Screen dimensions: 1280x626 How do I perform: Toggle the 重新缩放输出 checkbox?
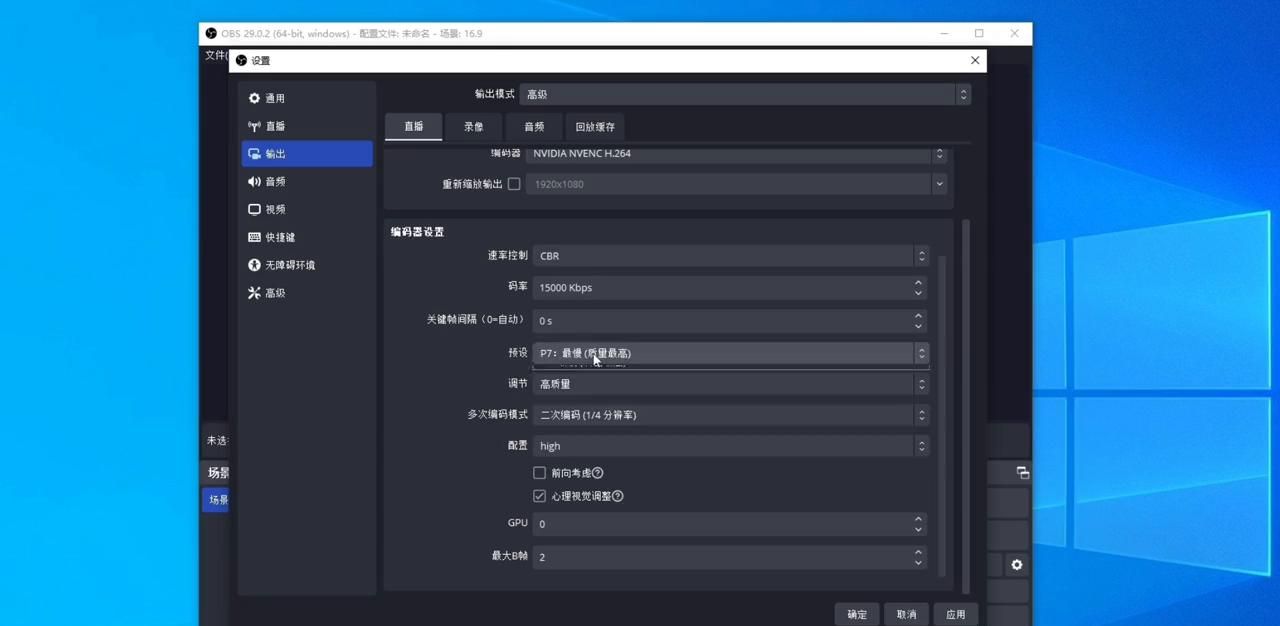pyautogui.click(x=514, y=184)
